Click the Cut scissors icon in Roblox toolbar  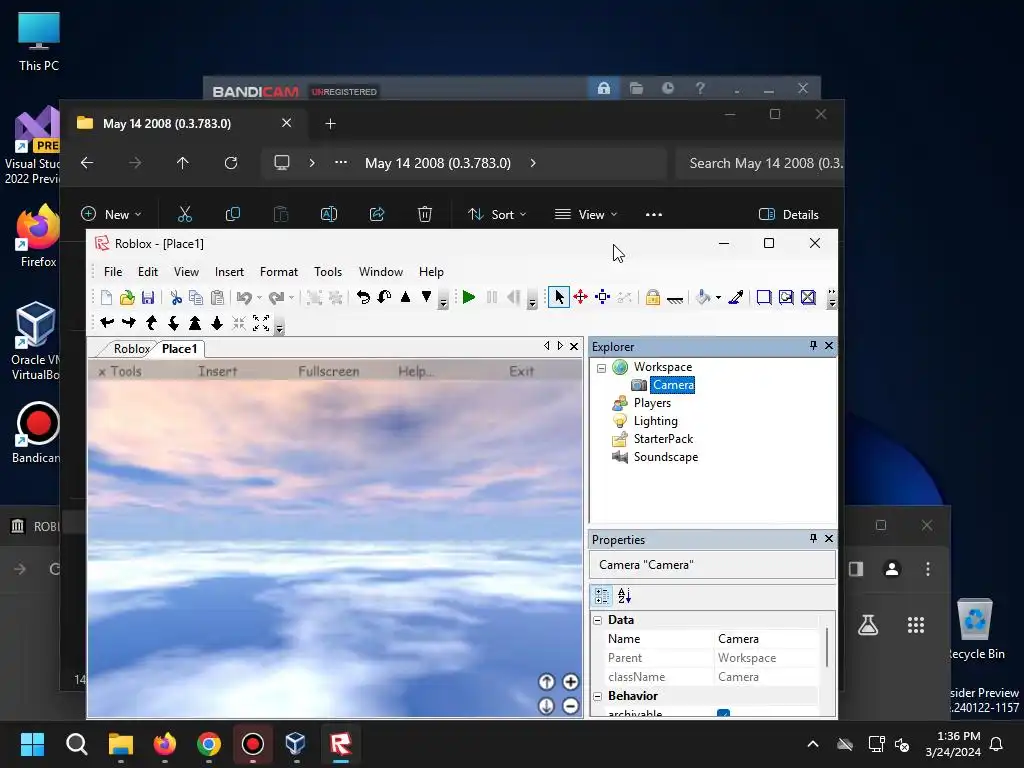coord(176,298)
